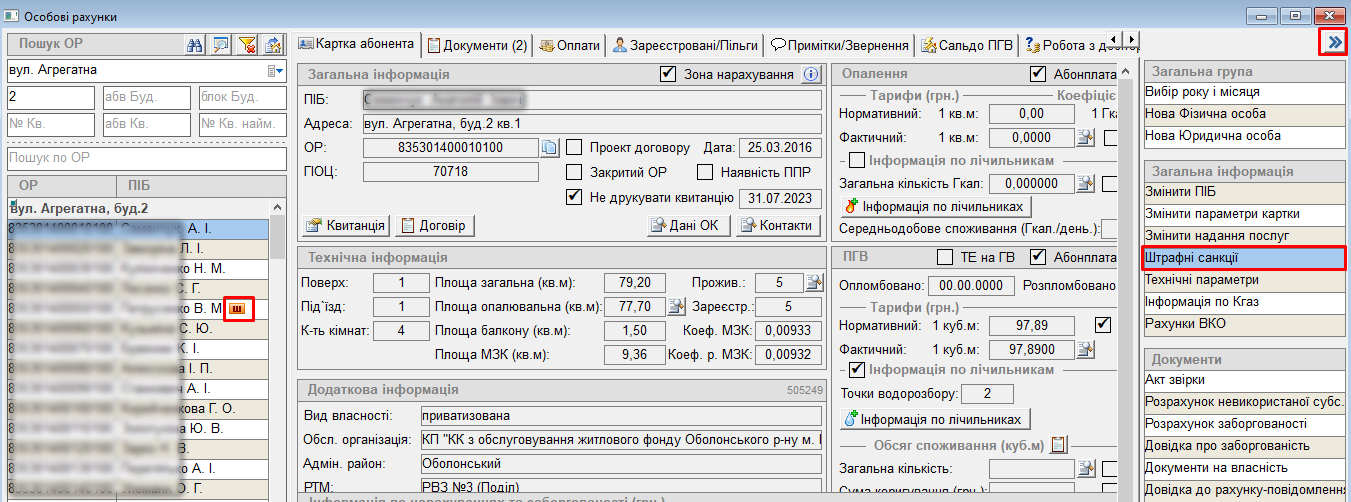Open the Обсяг споживання clipboard icon
1351x502 pixels.
pos(1060,444)
